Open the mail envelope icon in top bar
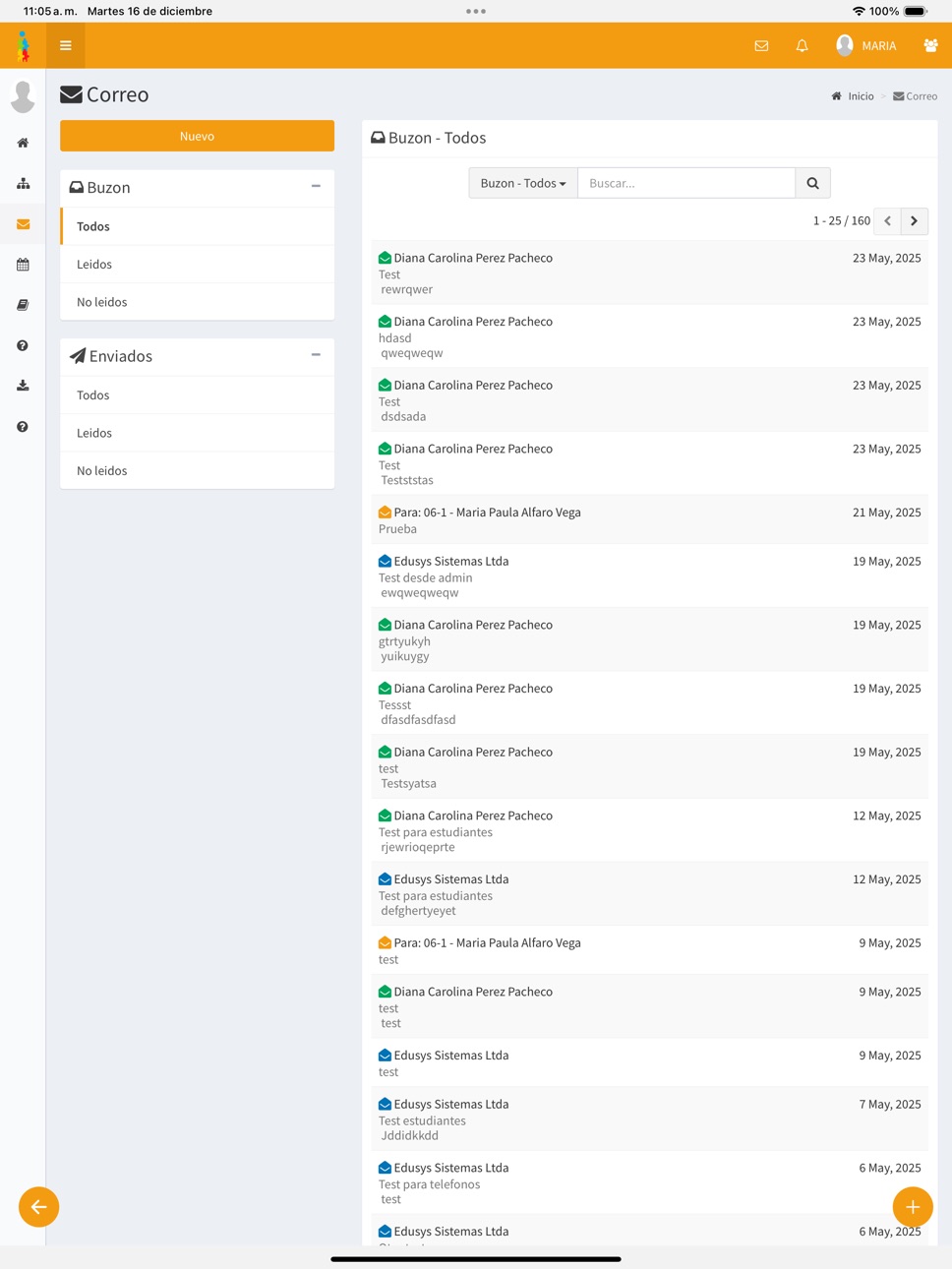 click(761, 45)
